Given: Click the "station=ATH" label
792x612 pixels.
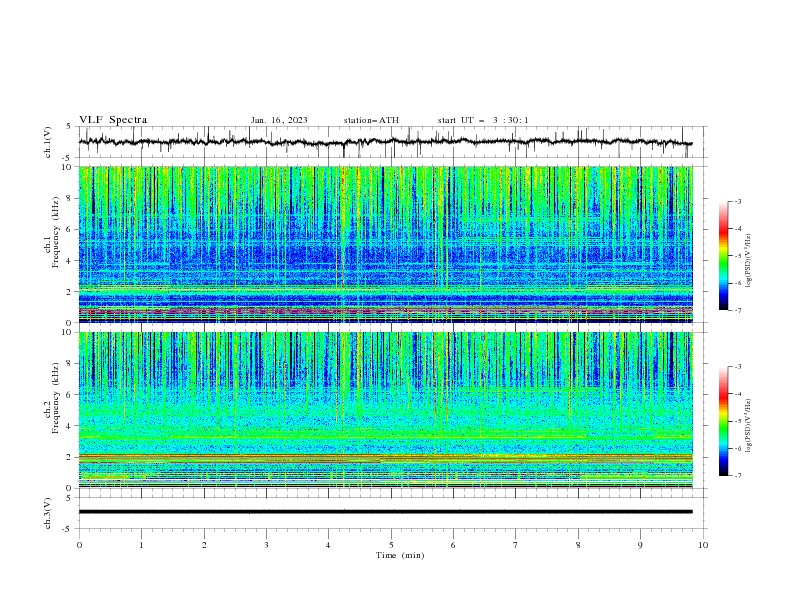Looking at the screenshot, I should pos(371,120).
